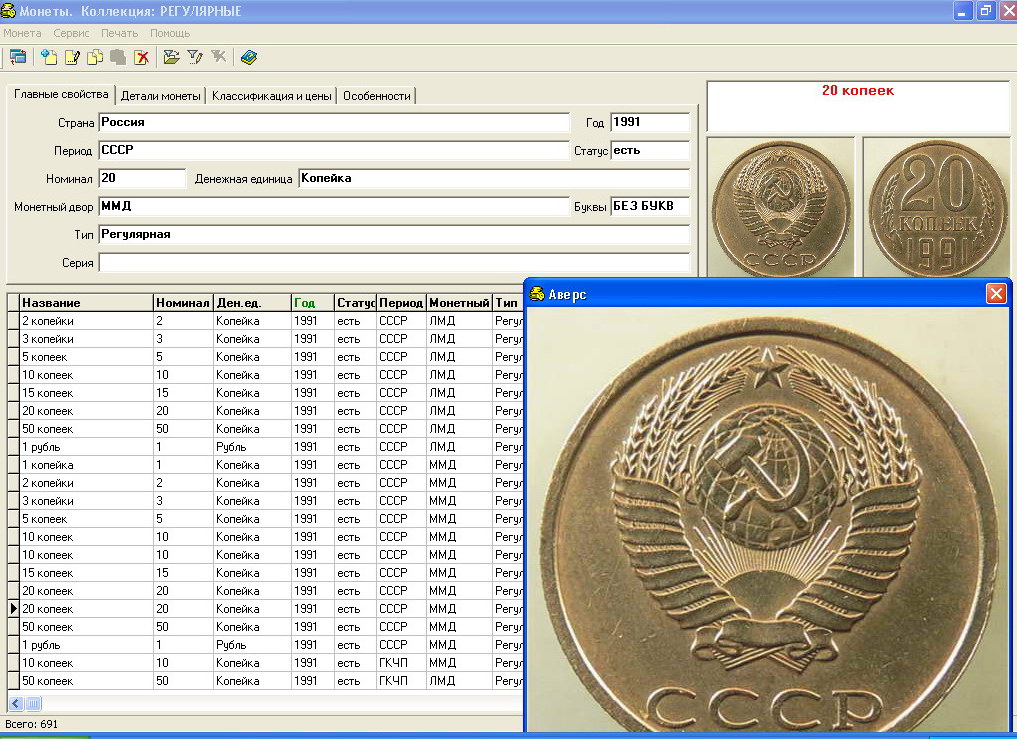Click the Номинал field showing 20
The width and height of the screenshot is (1017, 739).
(142, 178)
